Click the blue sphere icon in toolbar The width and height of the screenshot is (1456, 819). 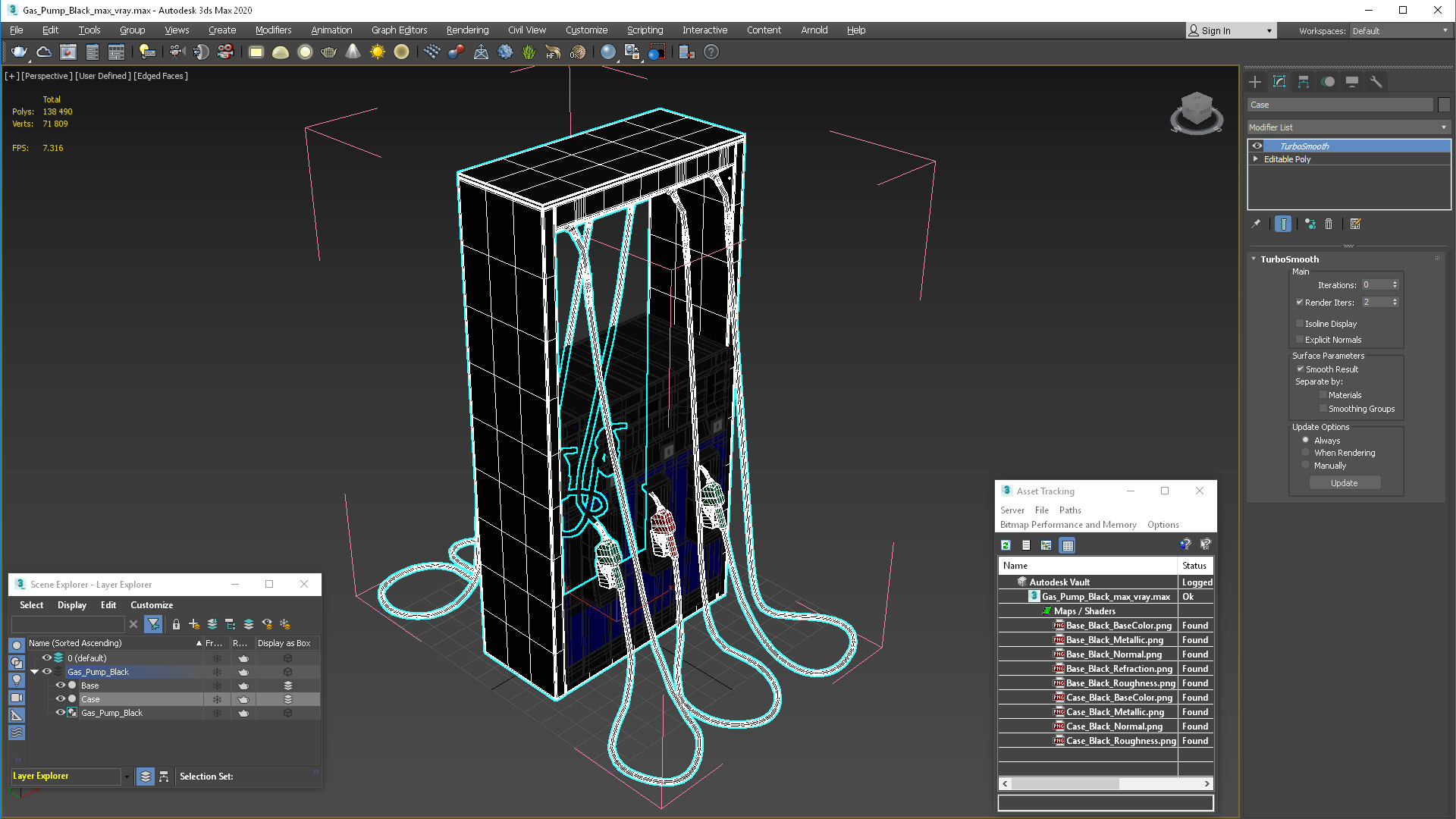(x=607, y=52)
